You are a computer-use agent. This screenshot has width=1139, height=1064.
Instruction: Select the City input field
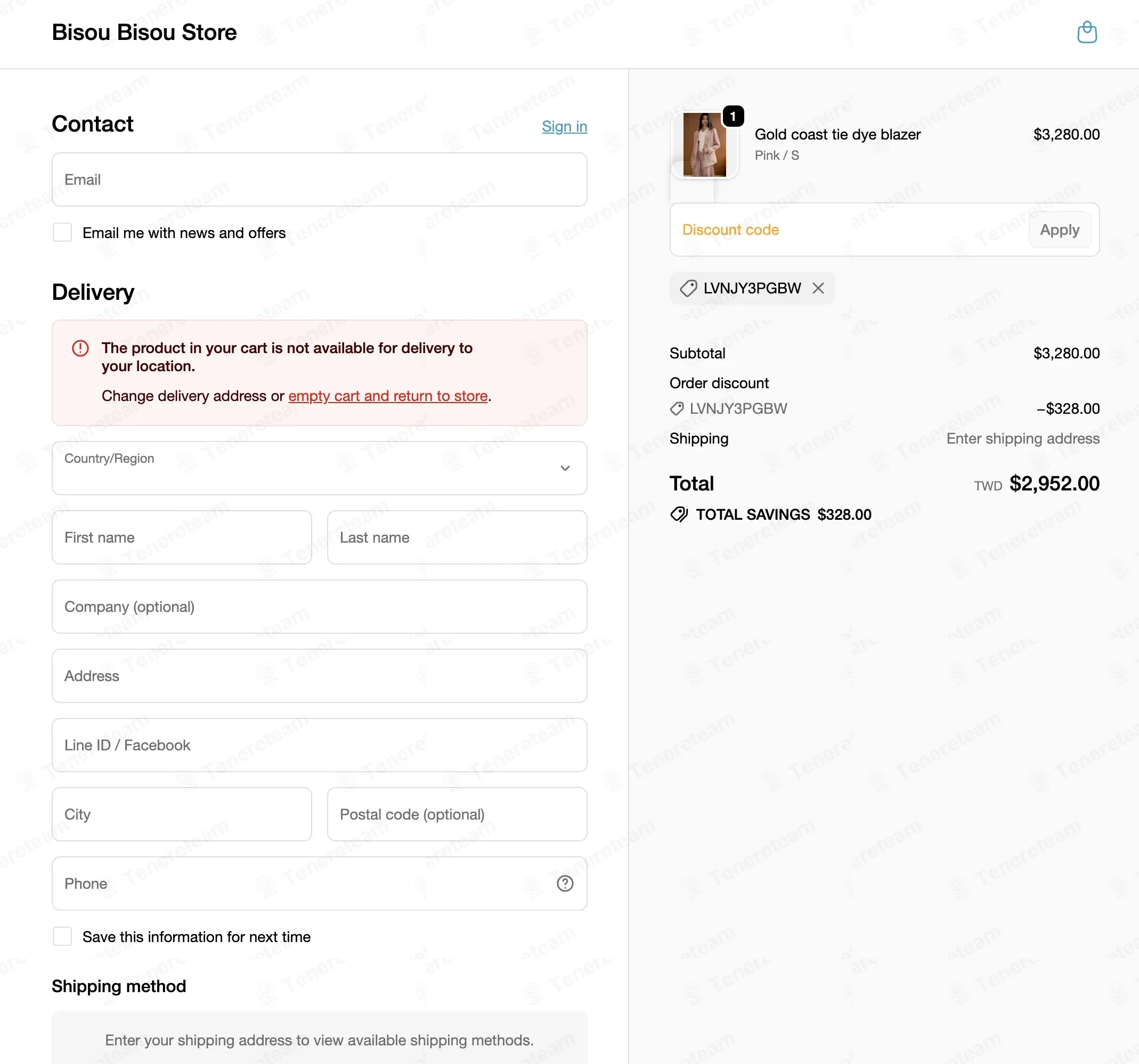pos(182,815)
